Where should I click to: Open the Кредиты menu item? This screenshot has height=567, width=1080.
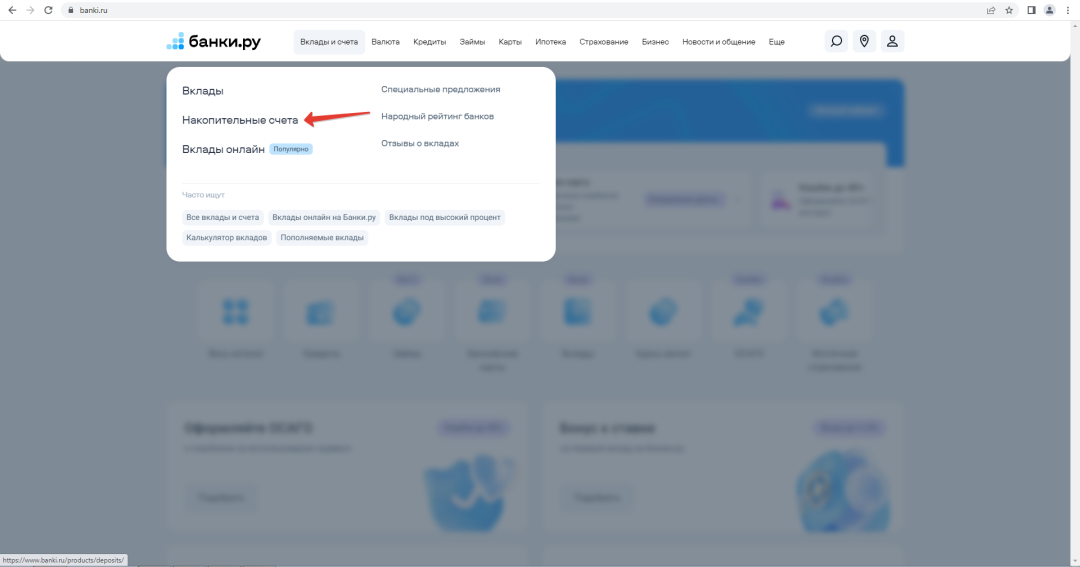pyautogui.click(x=430, y=42)
